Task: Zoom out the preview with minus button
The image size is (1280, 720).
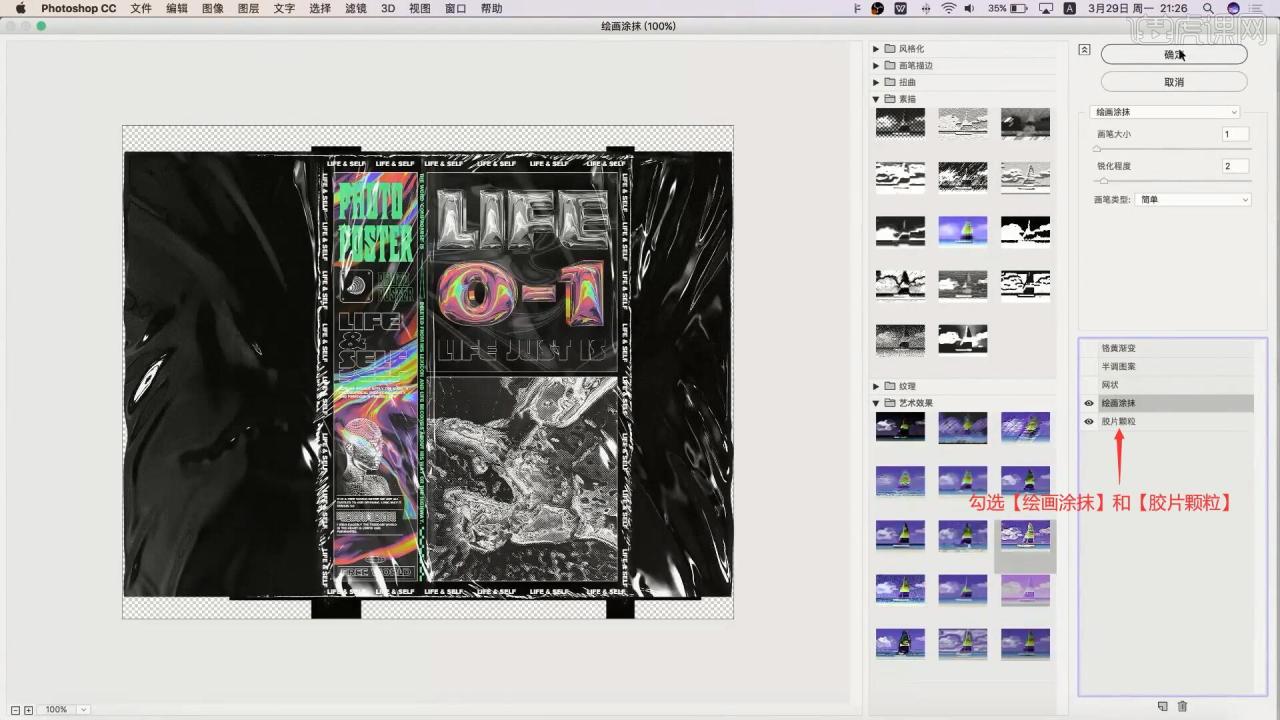Action: (x=15, y=709)
